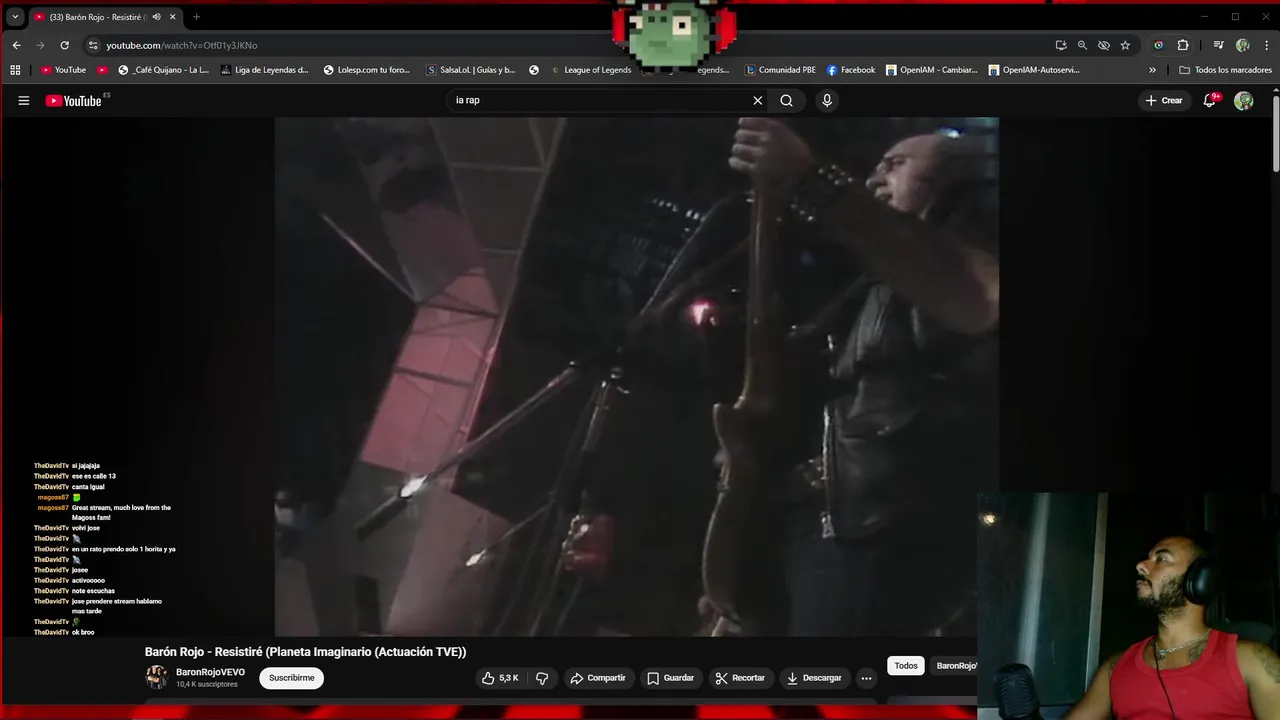
Task: Click the Descargar download button
Action: click(x=815, y=678)
